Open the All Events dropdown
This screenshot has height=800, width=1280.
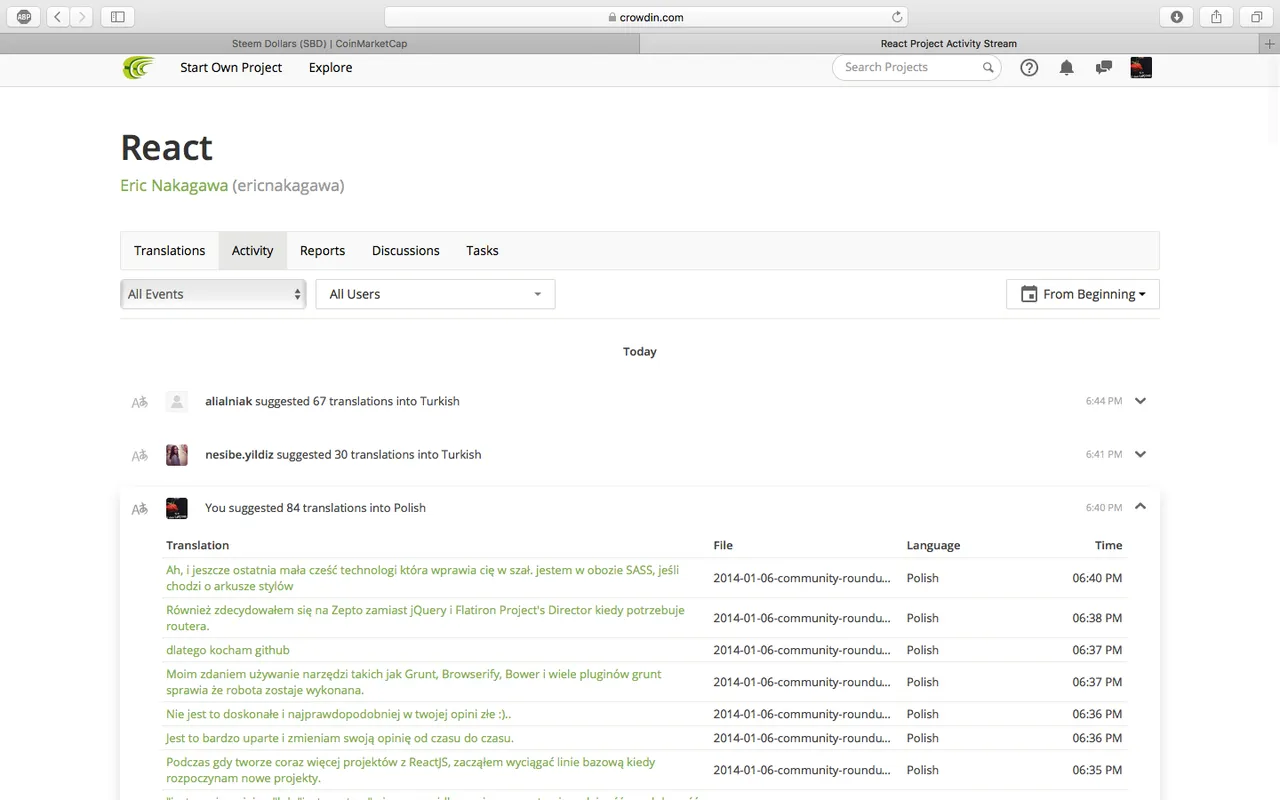pos(213,294)
